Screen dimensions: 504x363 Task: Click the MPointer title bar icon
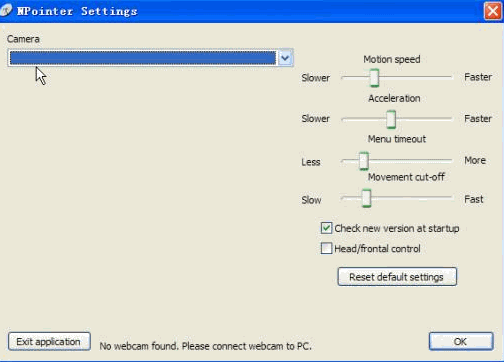[6, 11]
